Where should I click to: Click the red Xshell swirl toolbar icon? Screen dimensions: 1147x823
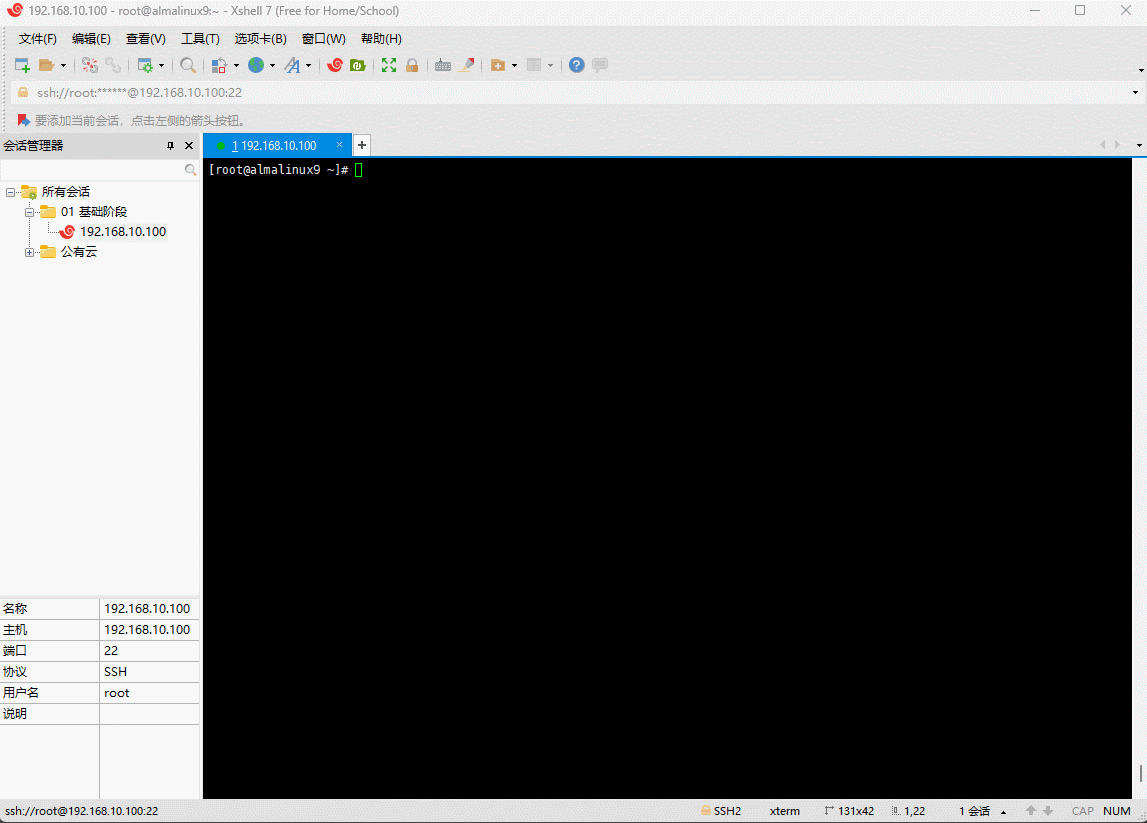coord(335,65)
